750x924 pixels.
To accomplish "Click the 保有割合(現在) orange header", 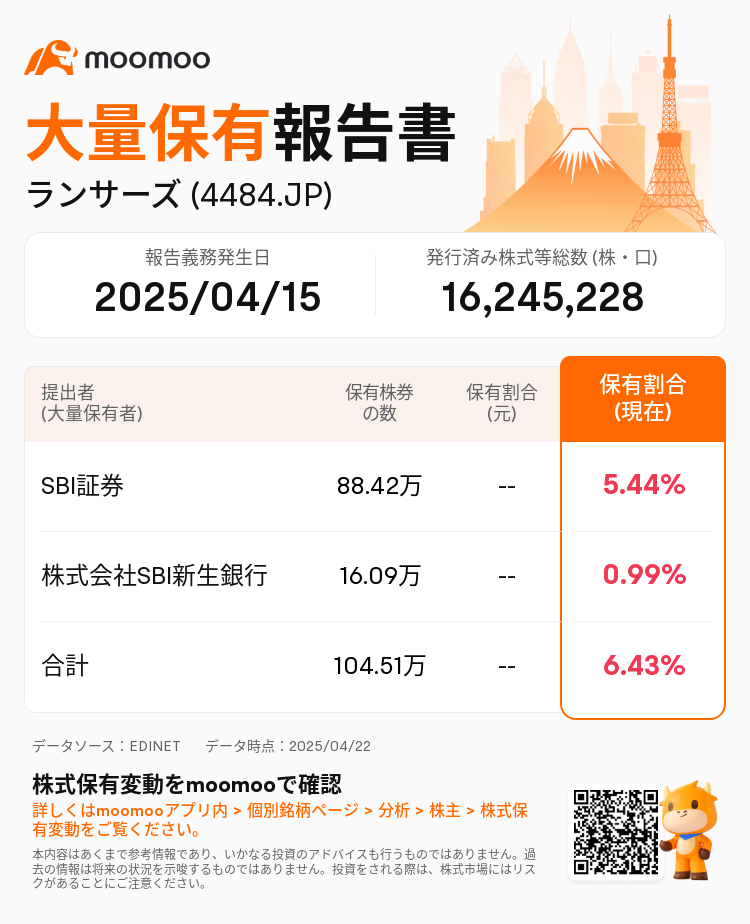I will tap(643, 399).
